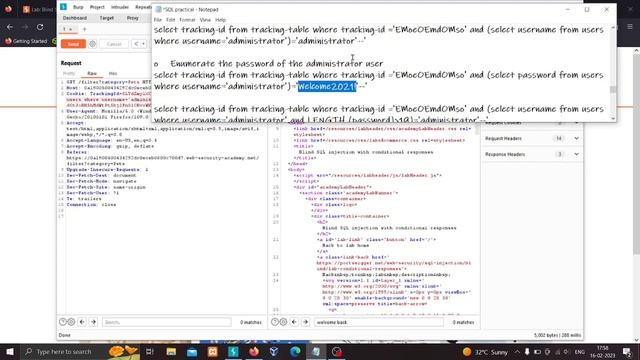Switch to the Proxy tab in Burp
This screenshot has width=640, height=360.
(133, 18)
